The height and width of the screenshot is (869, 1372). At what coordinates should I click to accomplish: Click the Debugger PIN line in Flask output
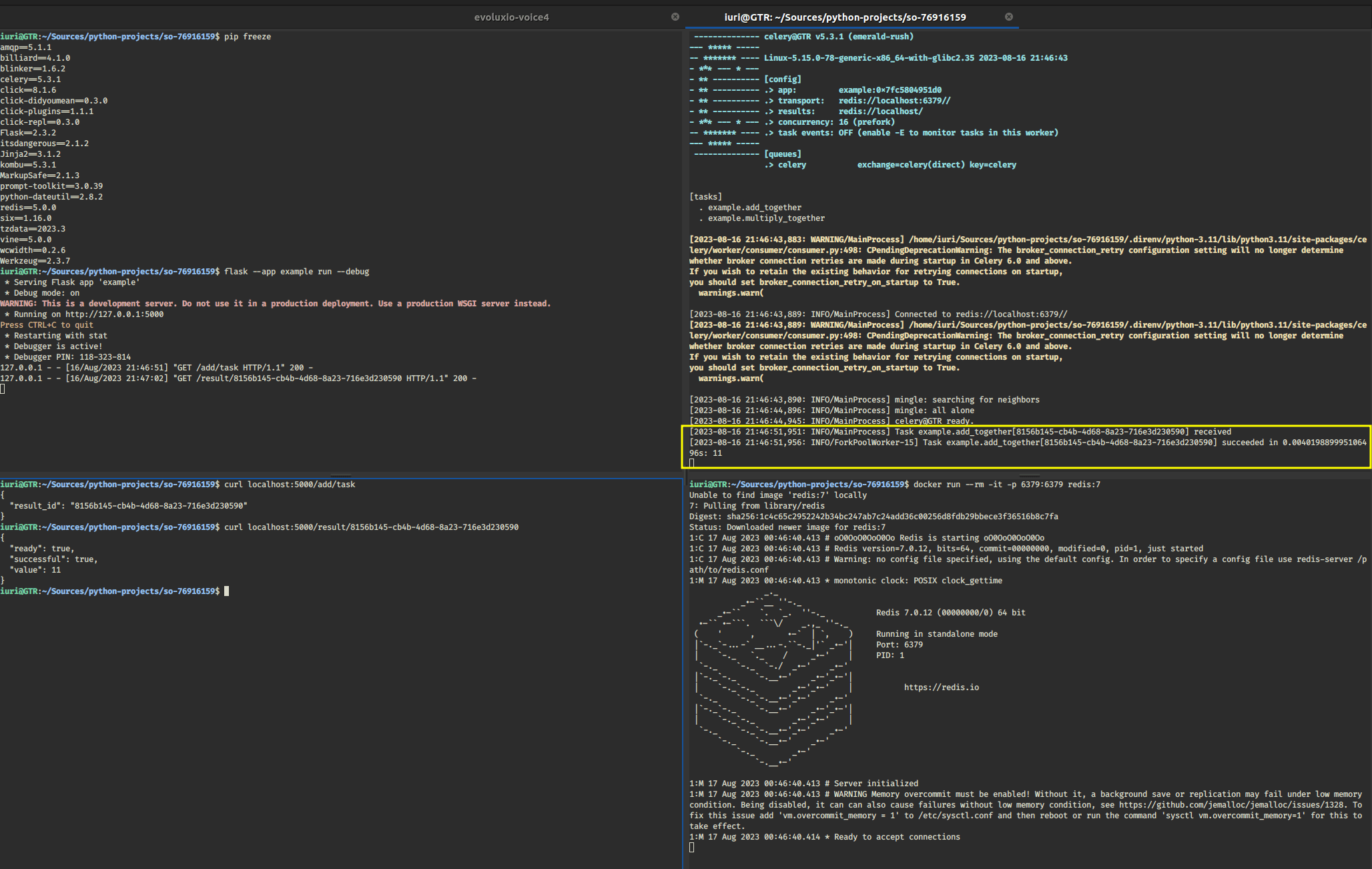[67, 356]
